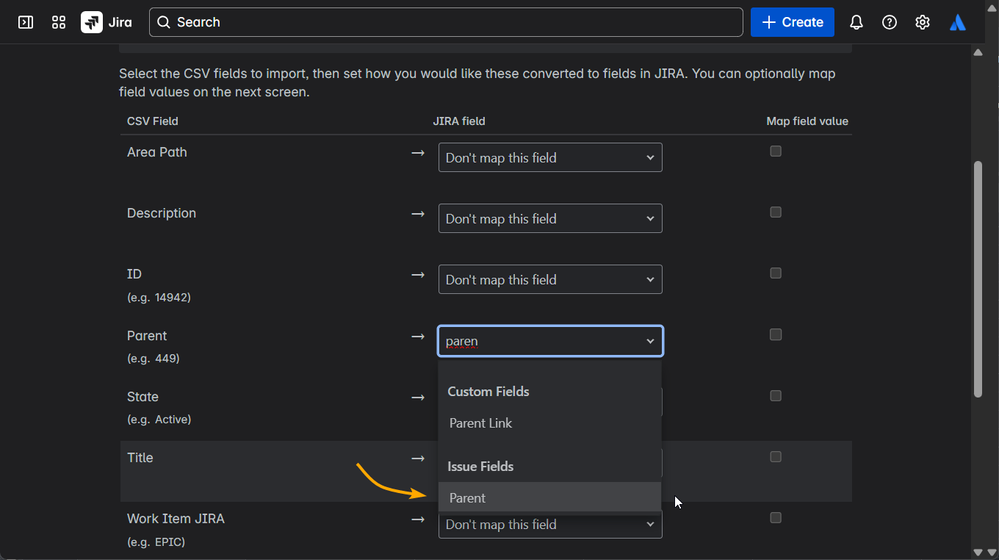
Task: Check Map field value for Parent
Action: click(775, 334)
